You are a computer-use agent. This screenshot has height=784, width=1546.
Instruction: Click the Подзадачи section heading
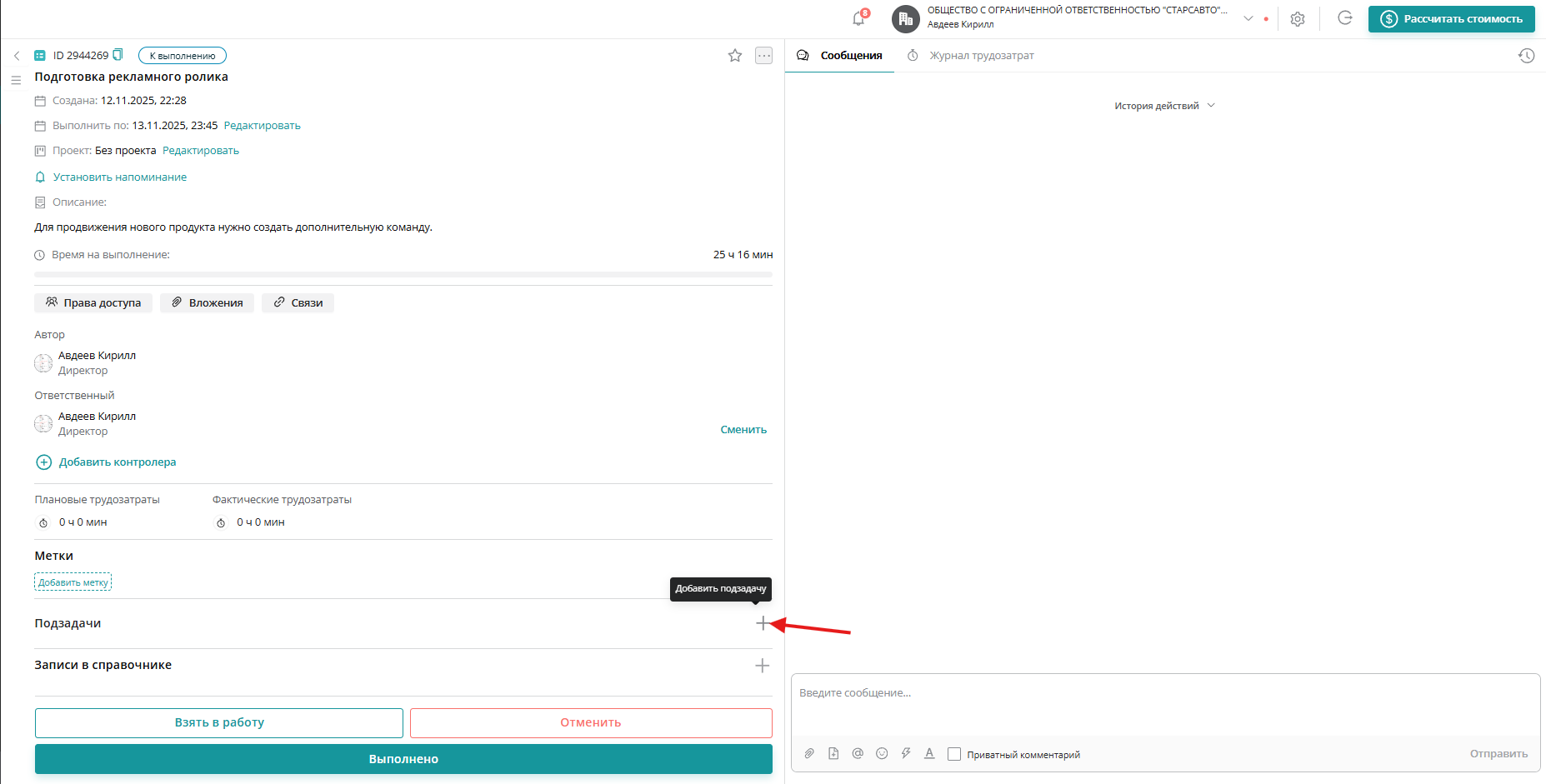tap(68, 623)
